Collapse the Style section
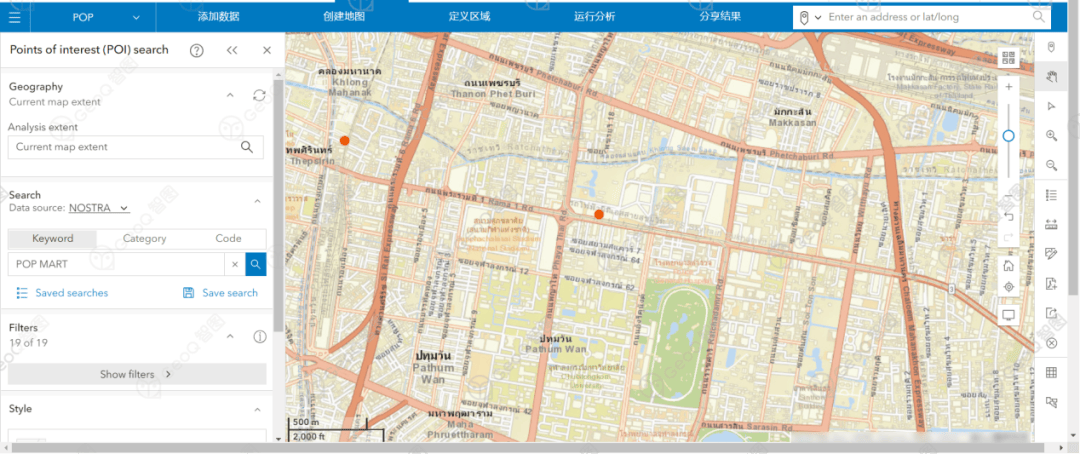This screenshot has width=1080, height=454. [x=258, y=409]
